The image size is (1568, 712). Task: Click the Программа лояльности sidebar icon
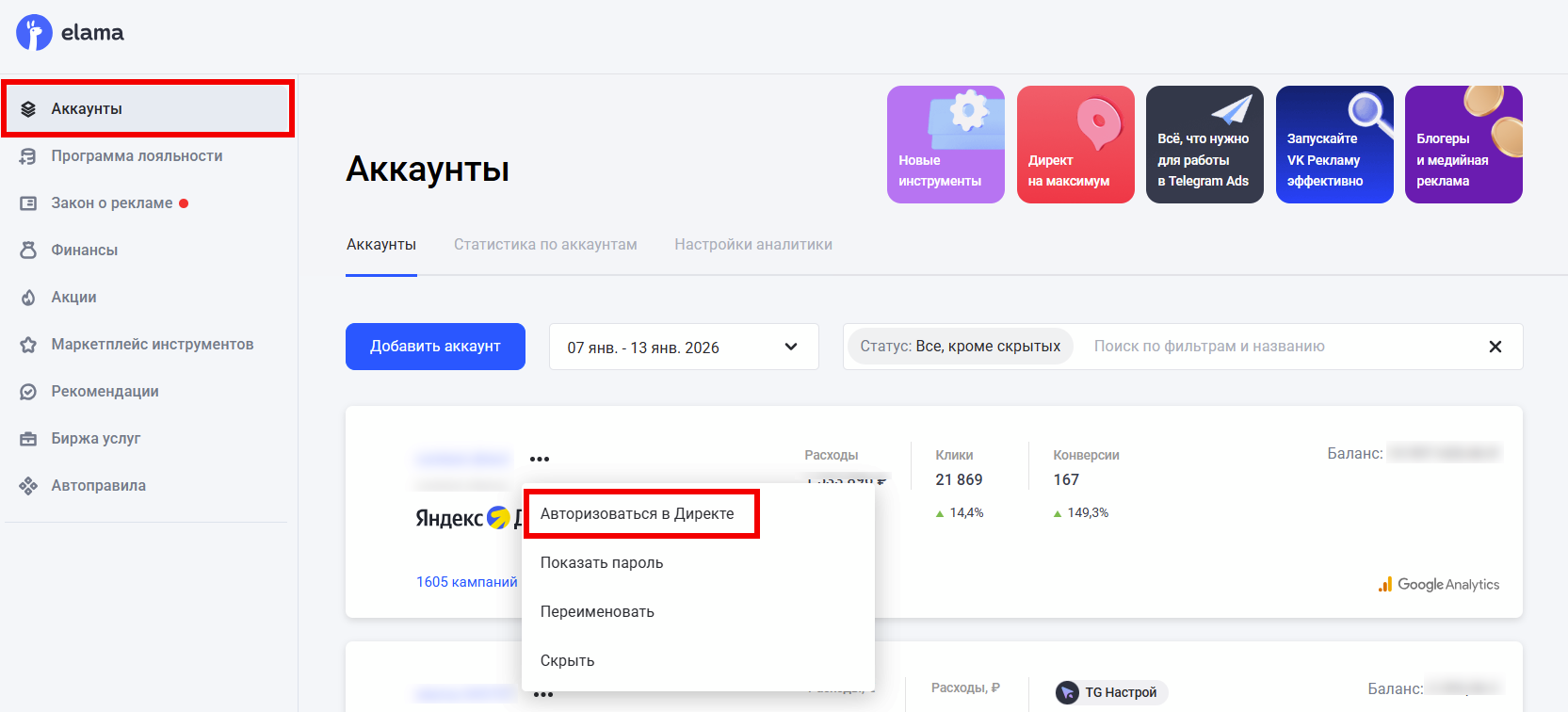[28, 156]
